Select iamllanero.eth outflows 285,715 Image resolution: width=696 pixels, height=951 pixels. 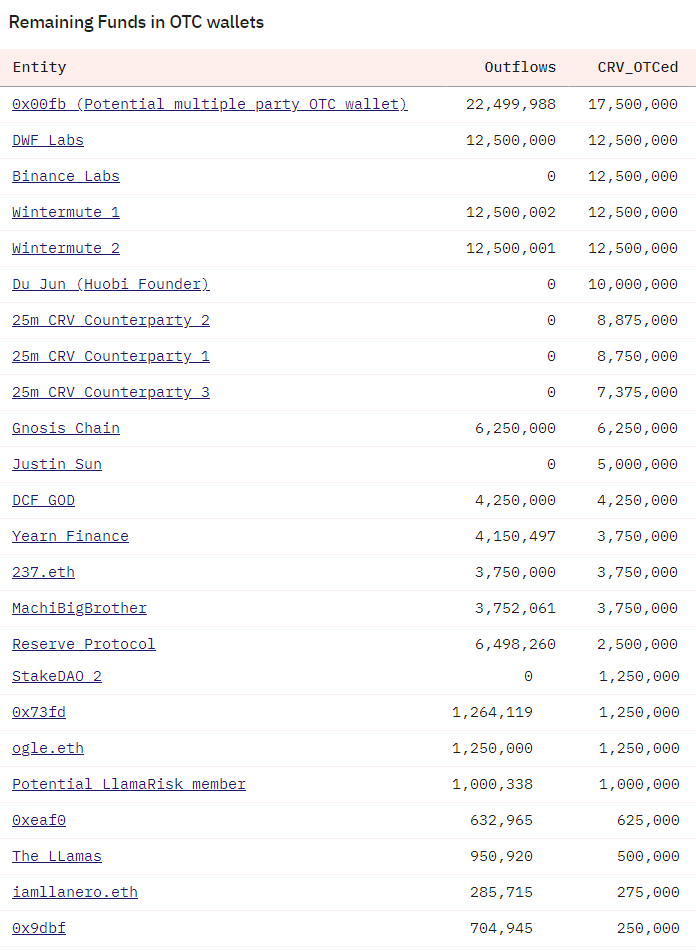click(501, 892)
